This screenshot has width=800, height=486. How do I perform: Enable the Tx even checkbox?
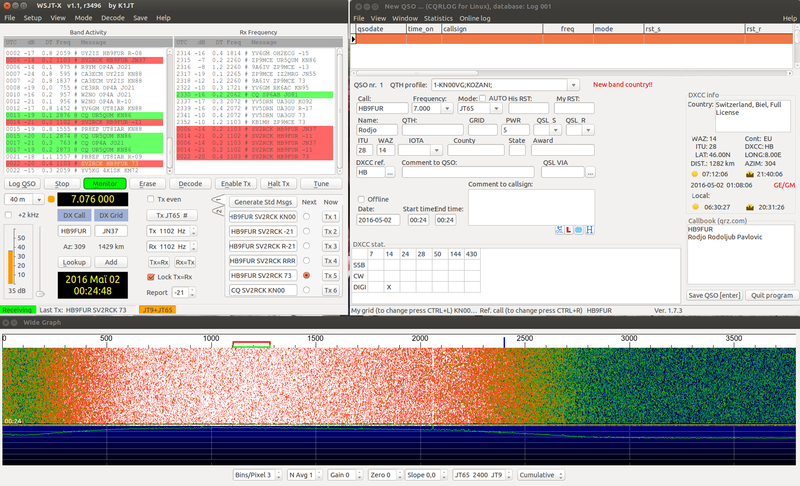point(151,199)
